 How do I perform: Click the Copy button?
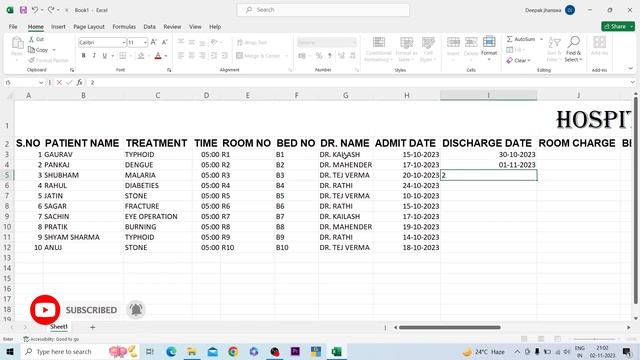point(38,50)
